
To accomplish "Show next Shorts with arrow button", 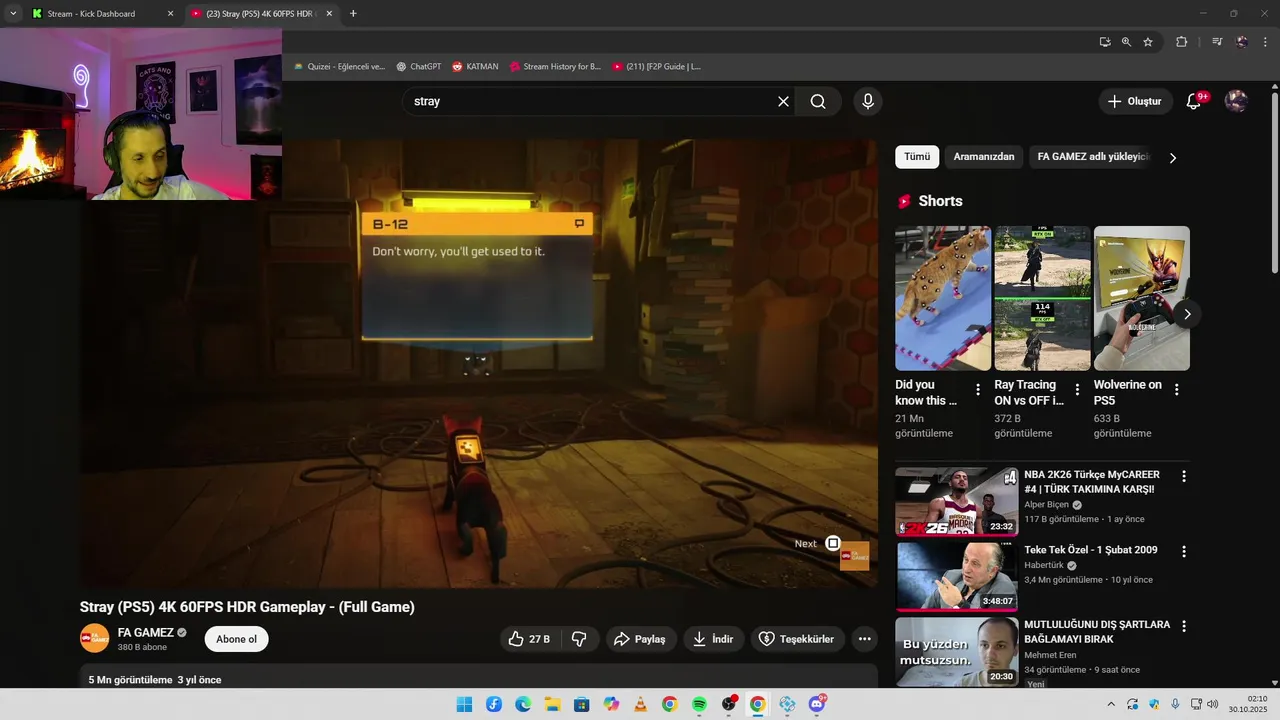I will (1187, 314).
